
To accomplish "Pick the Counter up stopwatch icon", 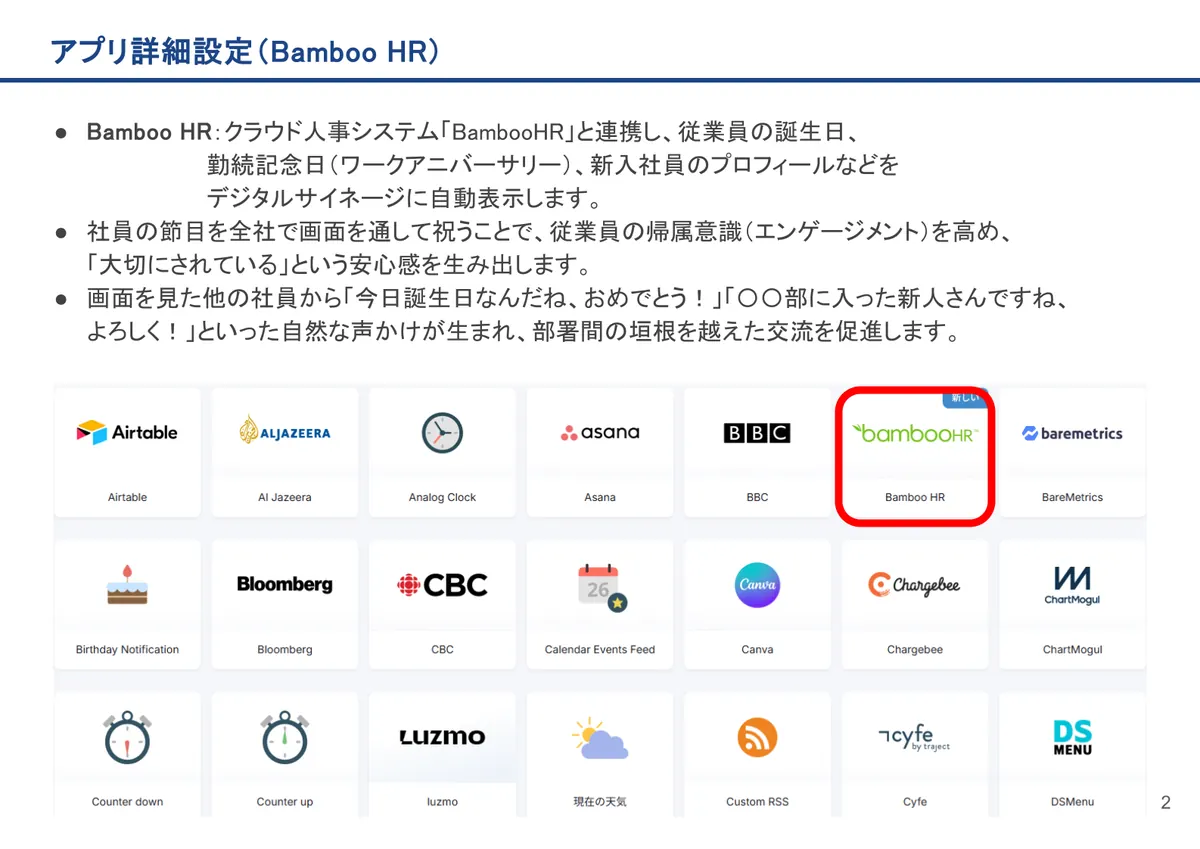I will point(285,737).
